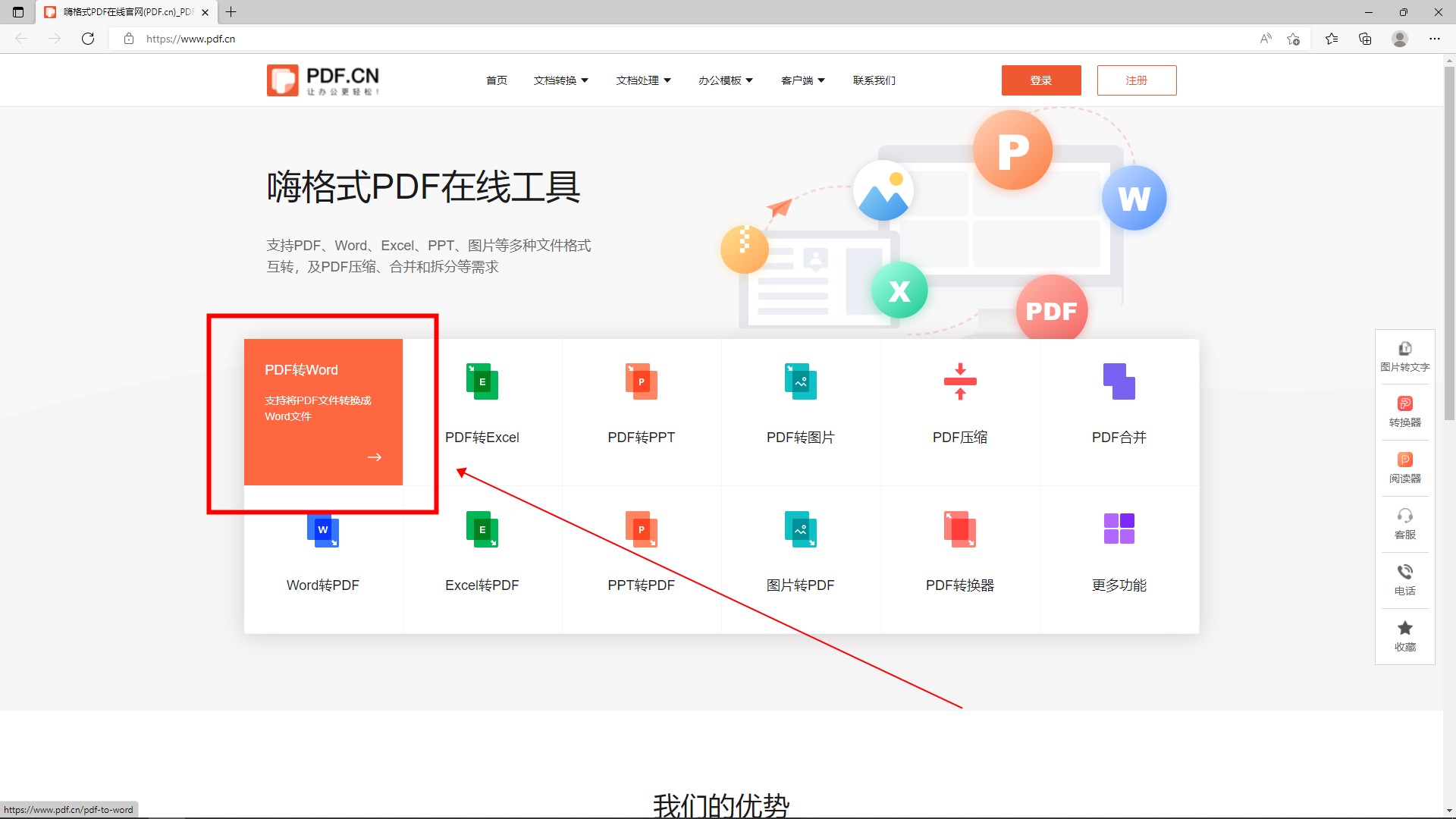This screenshot has height=819, width=1456.
Task: Open Read aloud in the address bar
Action: click(1266, 39)
